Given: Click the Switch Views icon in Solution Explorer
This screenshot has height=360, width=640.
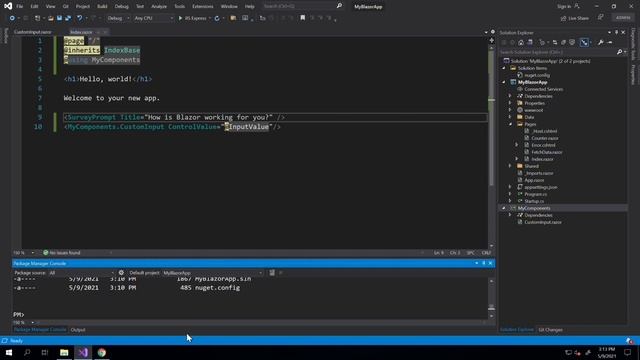Looking at the screenshot, I should click(530, 42).
